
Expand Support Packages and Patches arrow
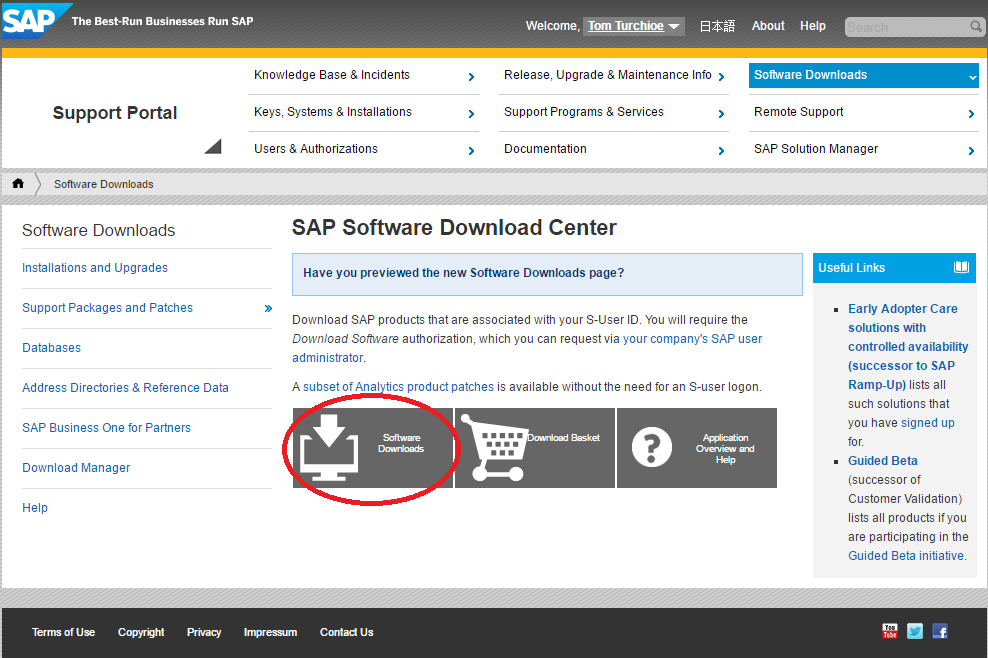point(268,308)
